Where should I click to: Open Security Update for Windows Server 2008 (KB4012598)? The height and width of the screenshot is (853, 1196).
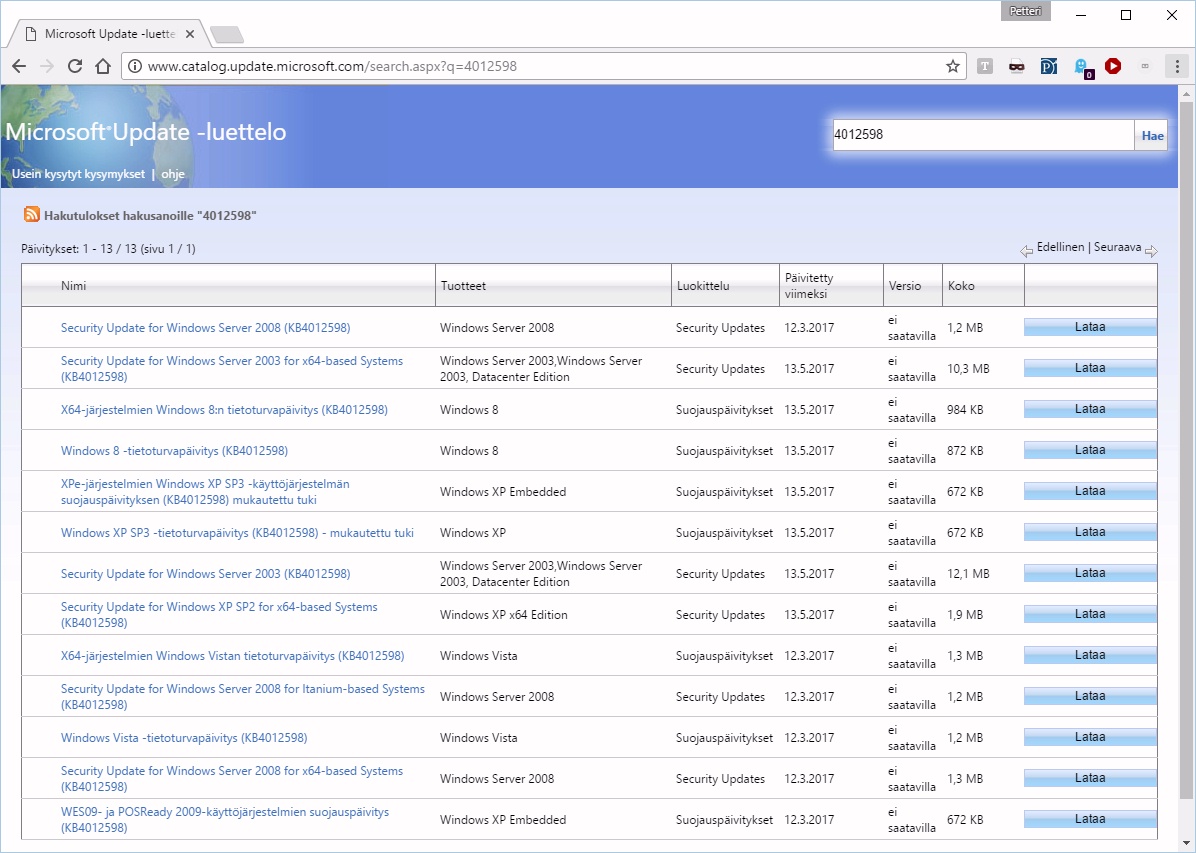(205, 327)
